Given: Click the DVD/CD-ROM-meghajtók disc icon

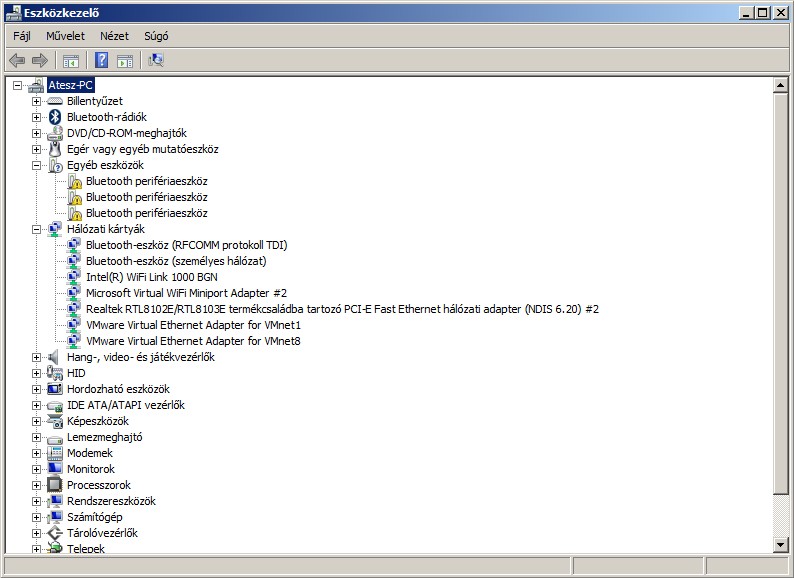Looking at the screenshot, I should coord(55,133).
